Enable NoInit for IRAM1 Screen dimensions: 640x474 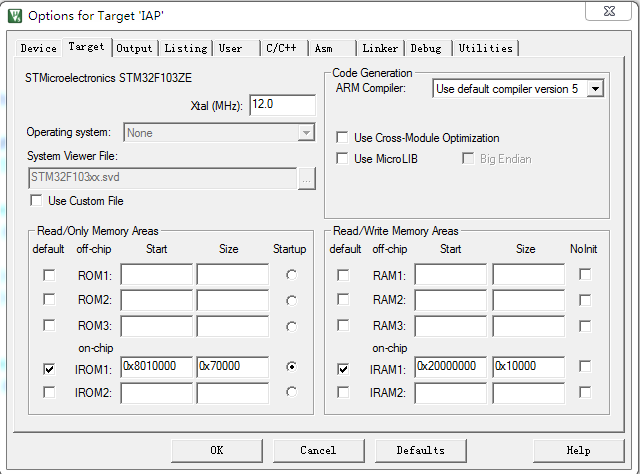pos(585,366)
